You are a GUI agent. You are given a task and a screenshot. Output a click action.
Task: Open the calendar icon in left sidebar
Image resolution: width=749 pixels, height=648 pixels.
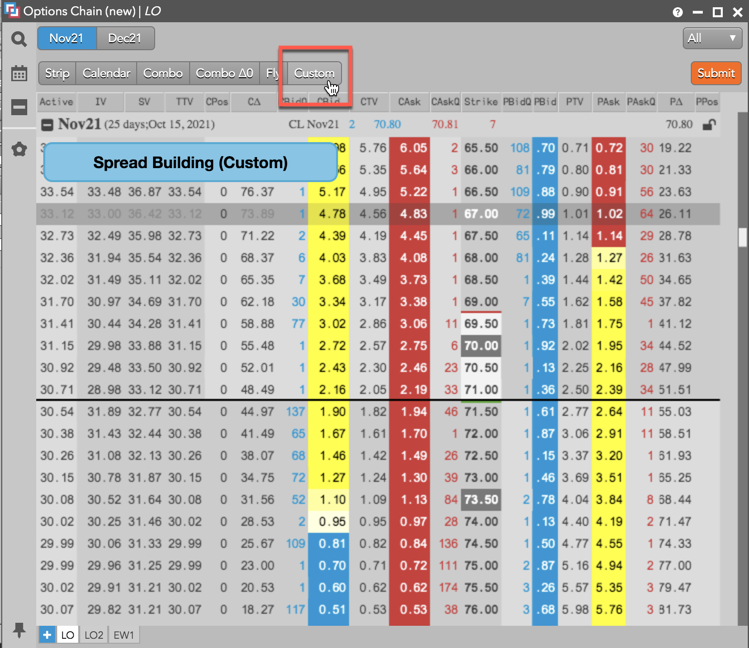[x=19, y=74]
